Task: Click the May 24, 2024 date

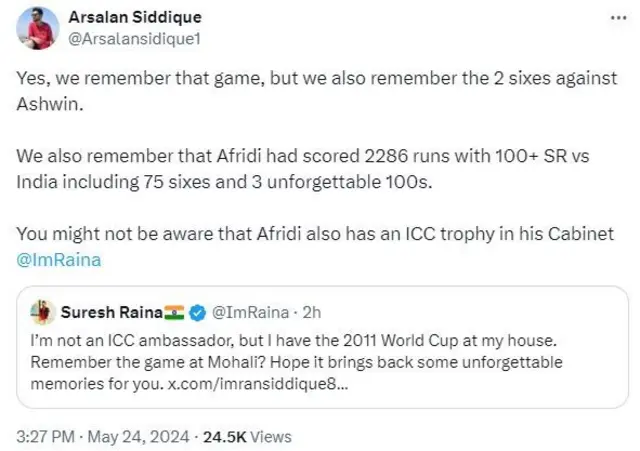Action: coord(144,436)
